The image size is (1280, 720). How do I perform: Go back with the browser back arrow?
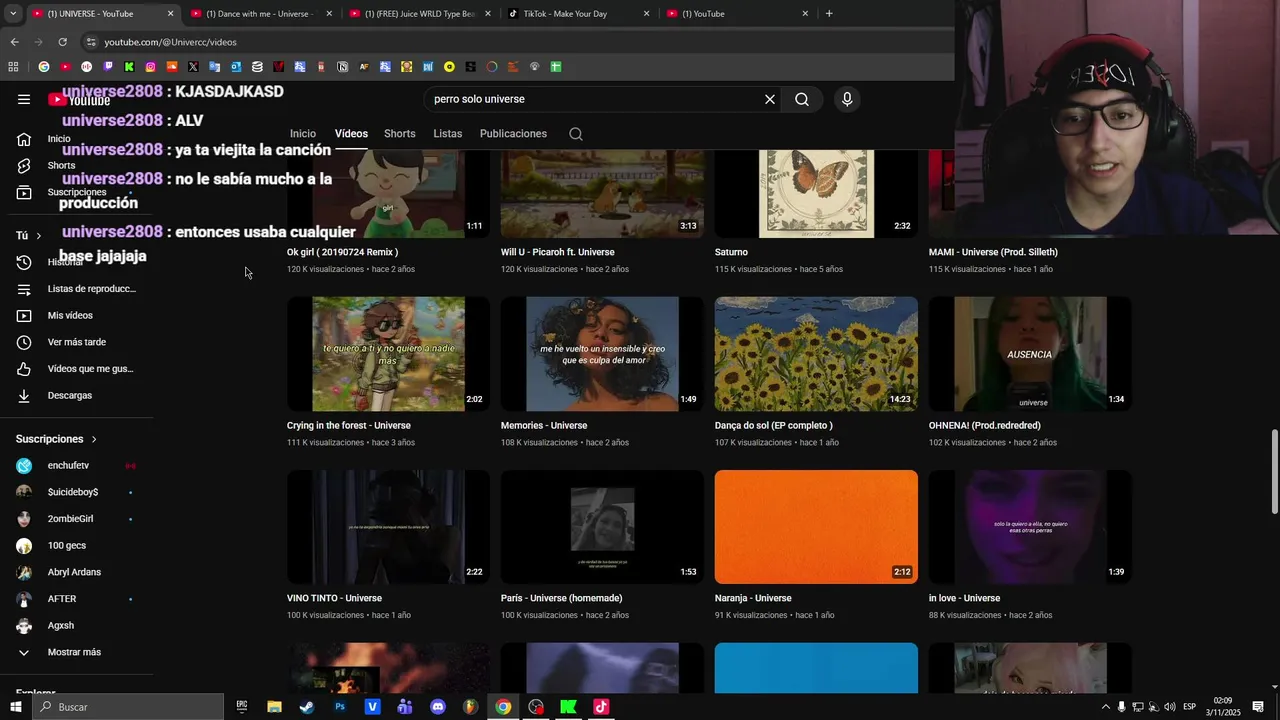[14, 42]
